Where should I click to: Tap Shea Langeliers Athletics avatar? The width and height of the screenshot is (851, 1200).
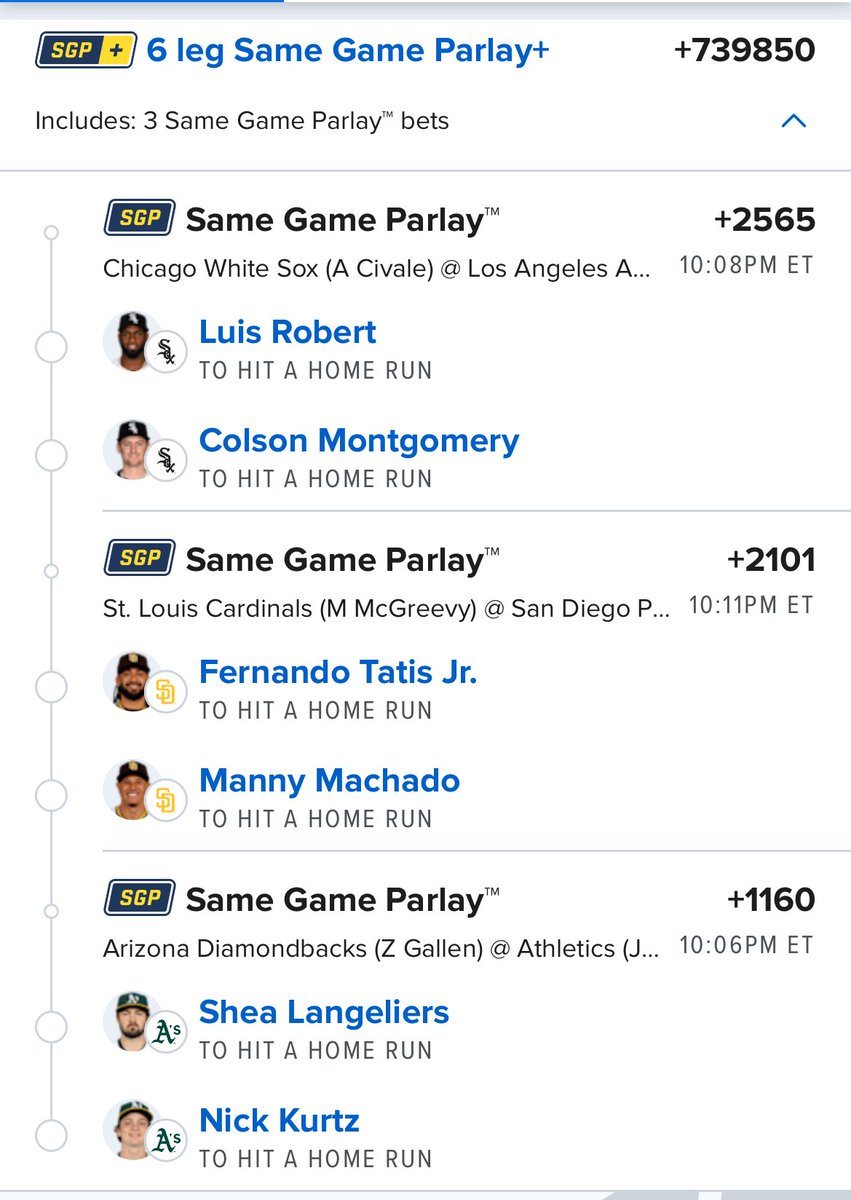click(x=133, y=1021)
